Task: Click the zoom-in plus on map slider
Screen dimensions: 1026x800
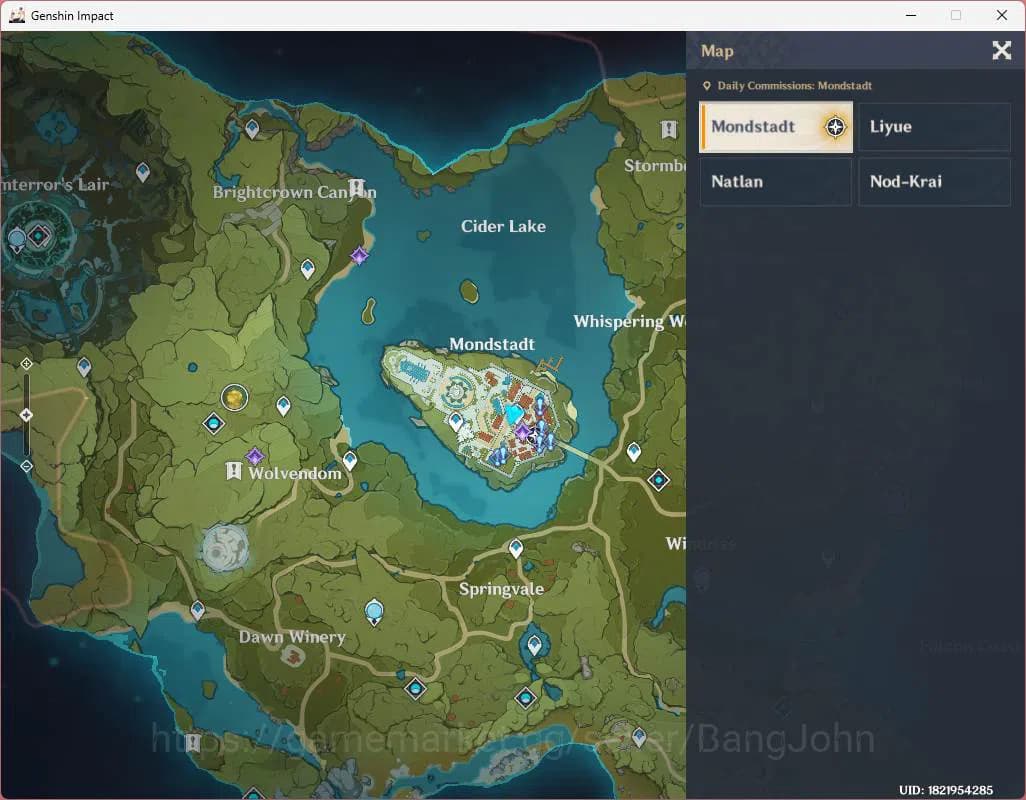Action: click(26, 364)
